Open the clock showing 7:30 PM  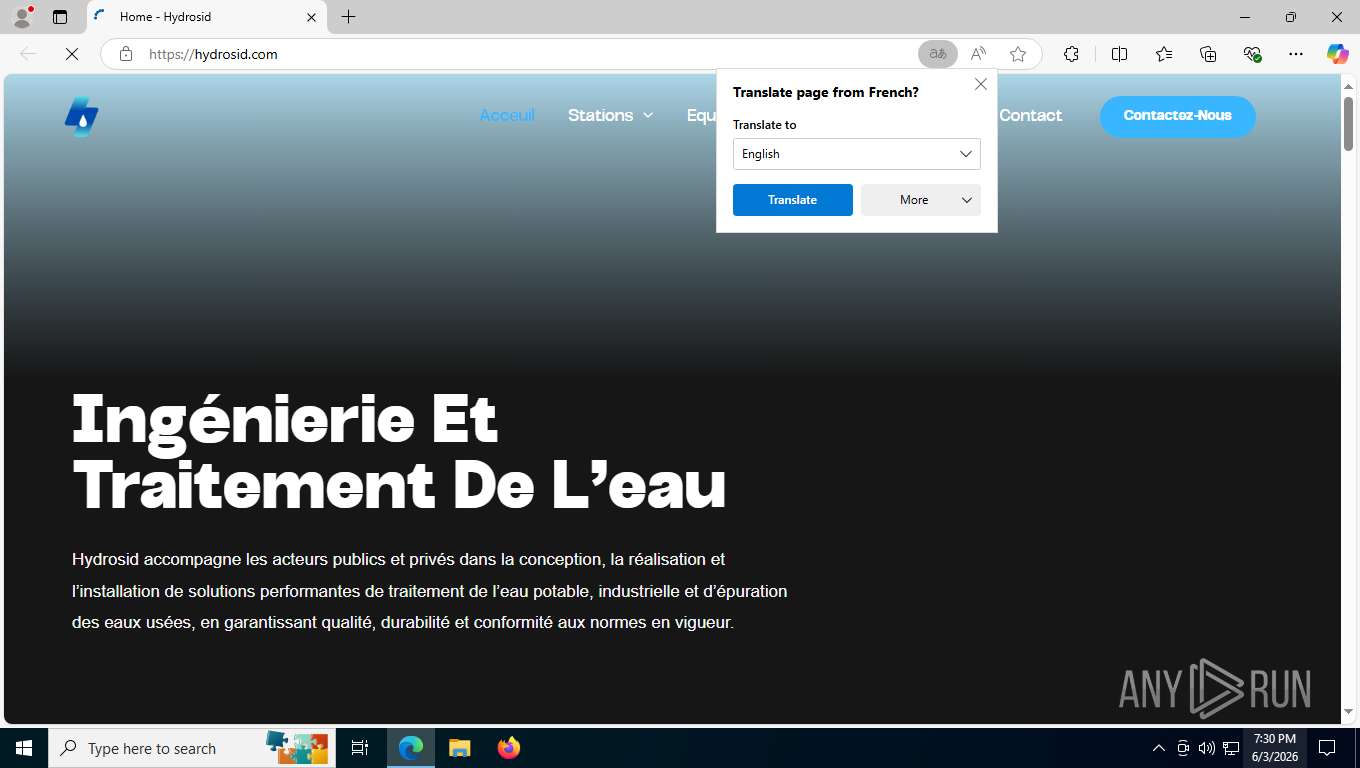[x=1274, y=748]
